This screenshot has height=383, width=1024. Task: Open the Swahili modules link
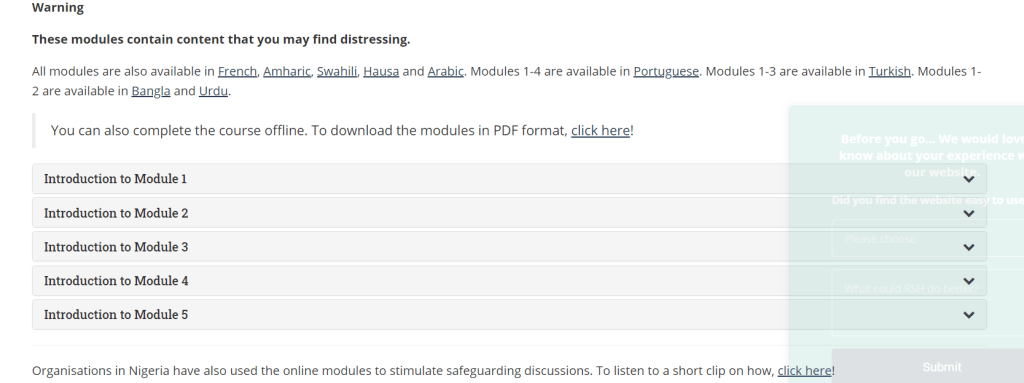click(x=337, y=71)
